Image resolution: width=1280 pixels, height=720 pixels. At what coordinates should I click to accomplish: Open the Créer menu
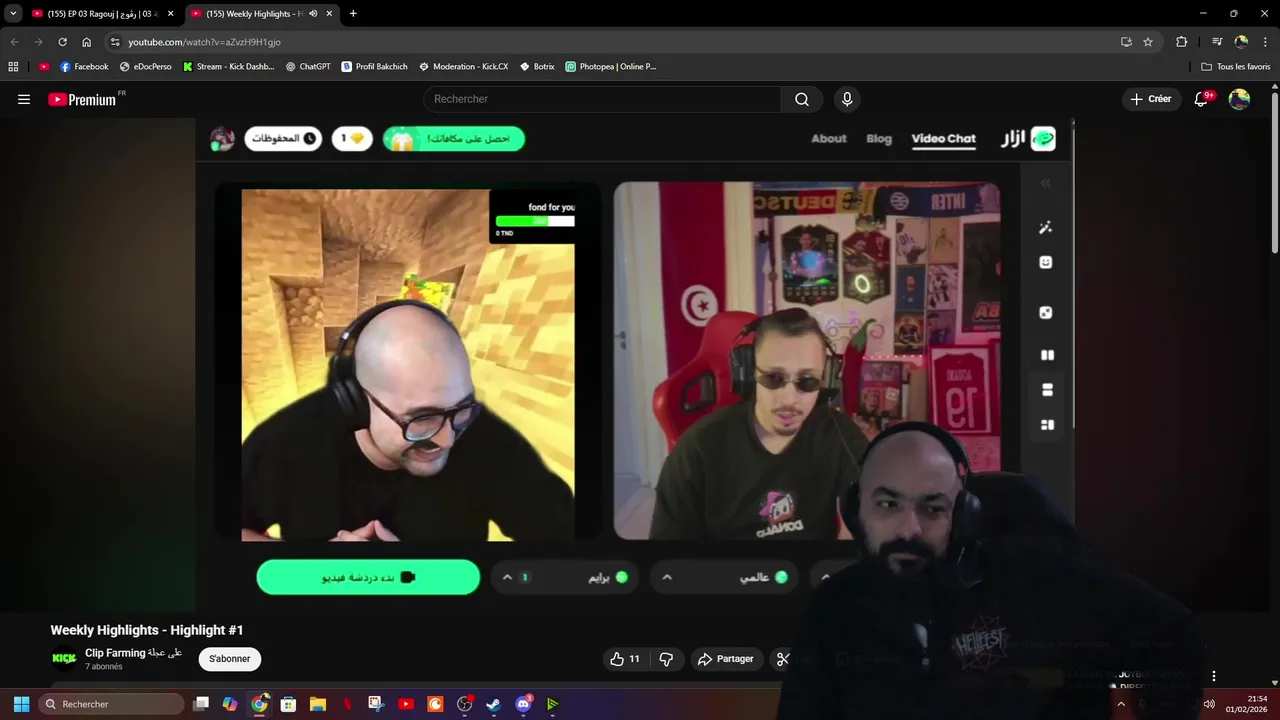coord(1150,99)
